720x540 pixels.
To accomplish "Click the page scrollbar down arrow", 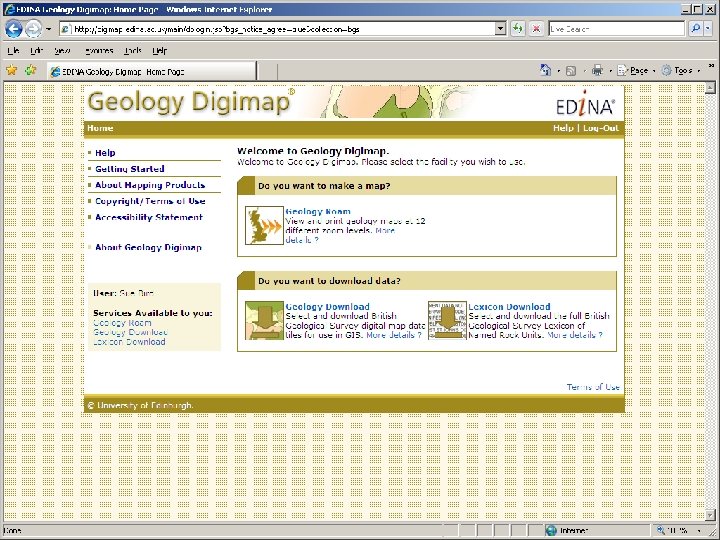I will click(x=710, y=515).
